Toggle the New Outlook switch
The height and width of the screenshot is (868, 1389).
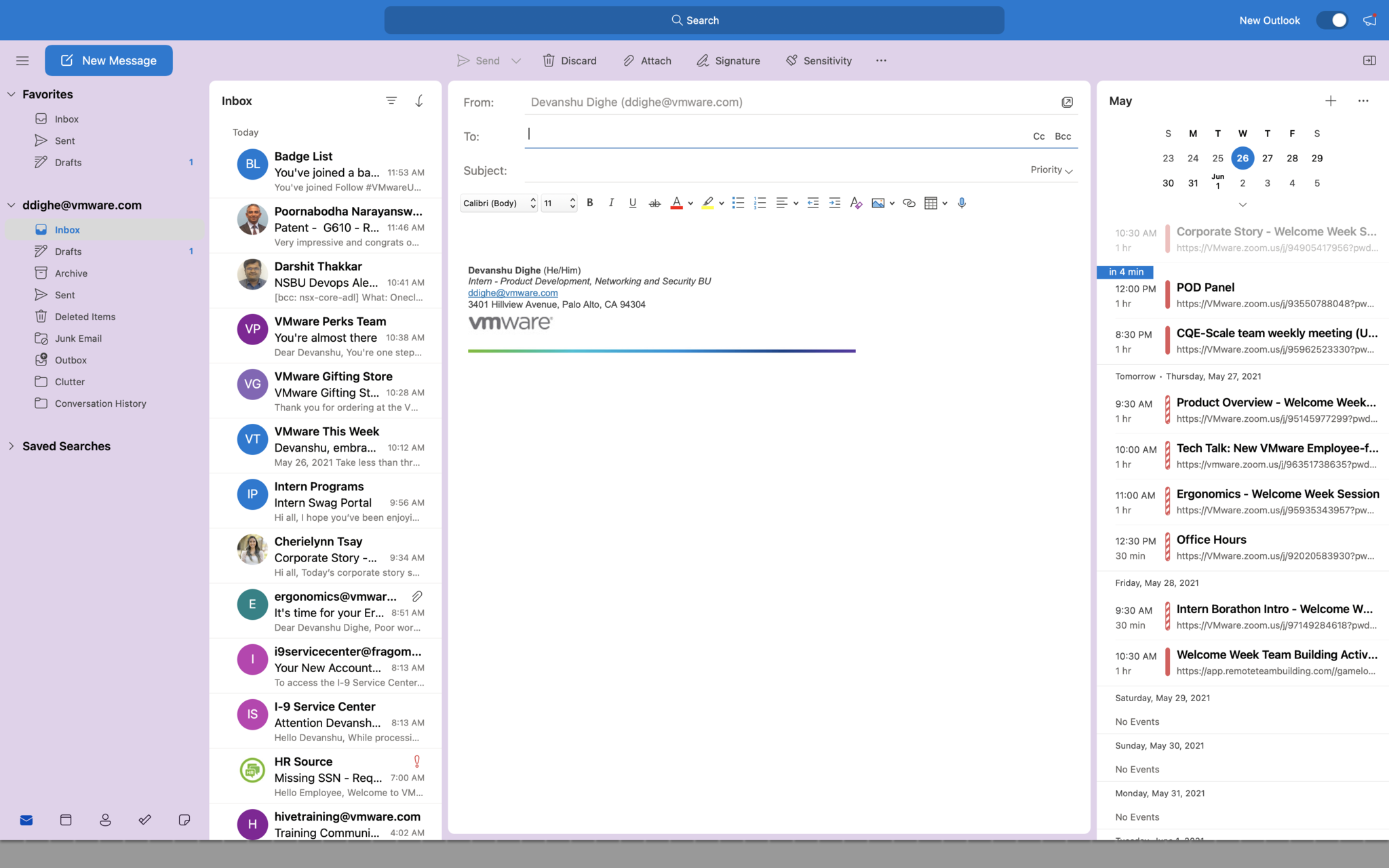(x=1332, y=20)
